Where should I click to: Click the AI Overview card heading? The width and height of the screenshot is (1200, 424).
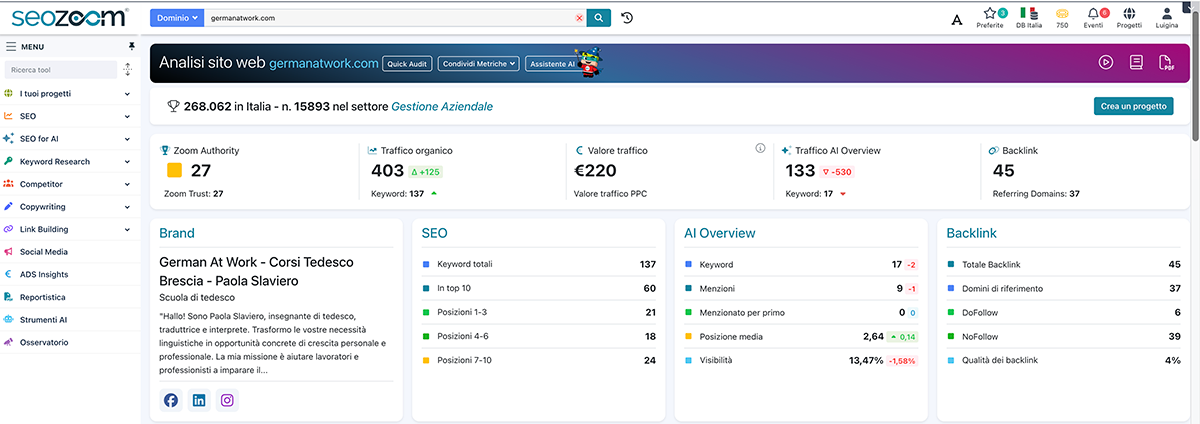[720, 233]
